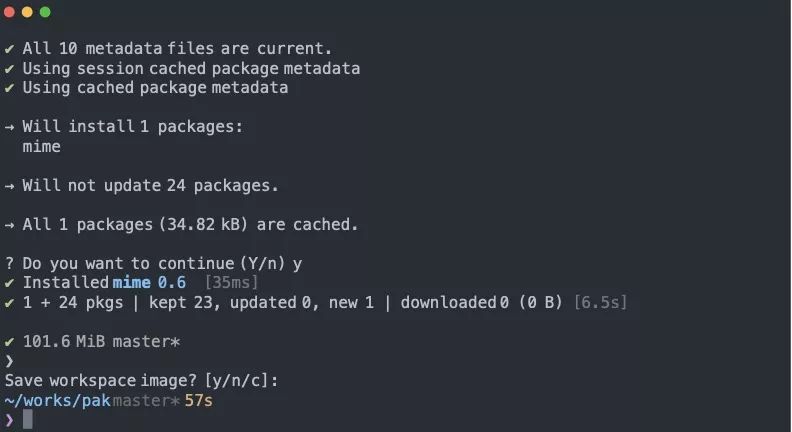Image resolution: width=792 pixels, height=432 pixels.
Task: Click the purple prompt chevron on last line
Action: [x=9, y=420]
